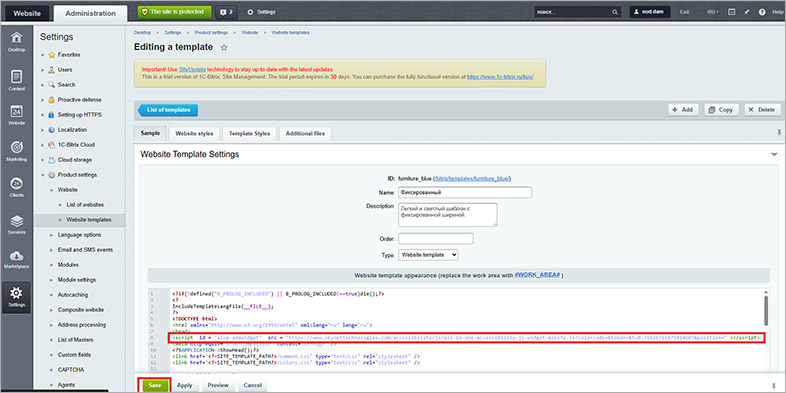Viewport: 786px width, 393px height.
Task: Click the Apply button
Action: point(185,385)
